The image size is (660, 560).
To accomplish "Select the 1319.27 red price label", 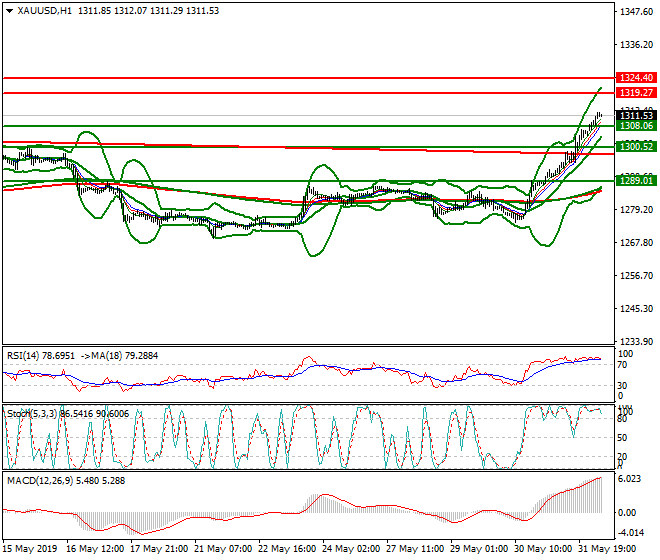I will tap(636, 92).
